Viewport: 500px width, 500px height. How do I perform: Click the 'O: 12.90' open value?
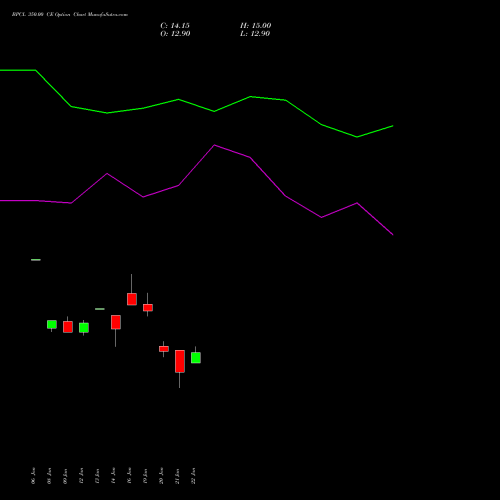pos(175,34)
